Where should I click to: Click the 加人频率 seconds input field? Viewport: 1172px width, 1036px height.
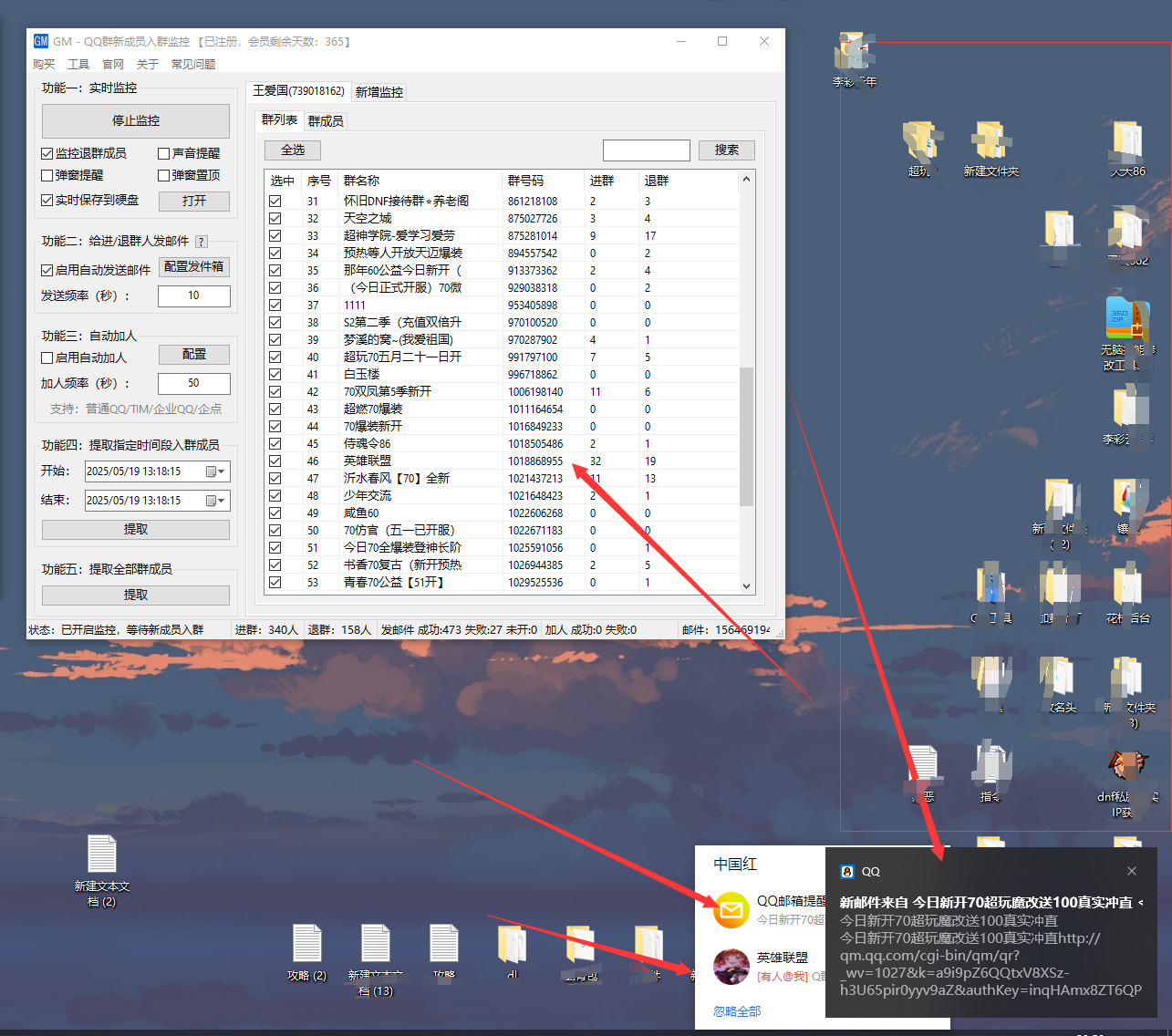click(194, 383)
